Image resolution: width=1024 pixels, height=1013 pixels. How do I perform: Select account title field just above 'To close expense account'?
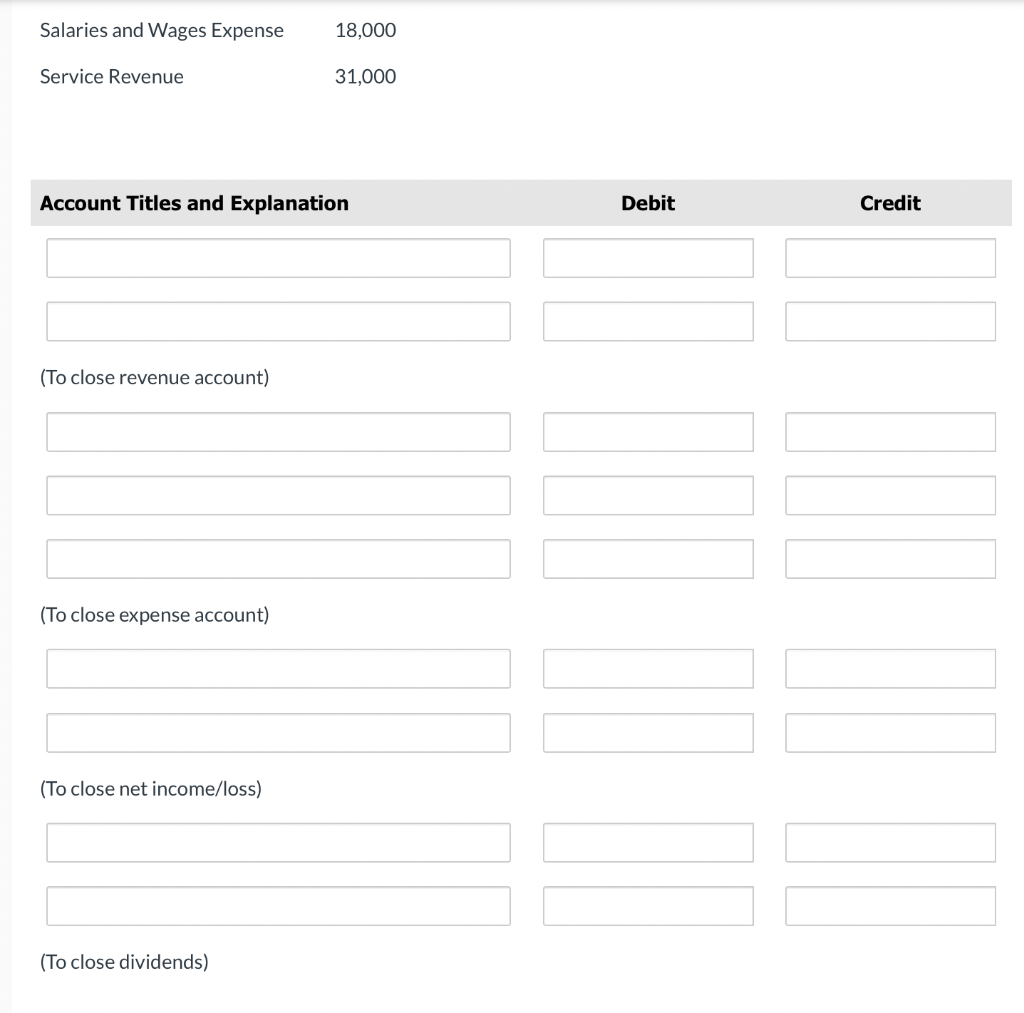[x=278, y=559]
